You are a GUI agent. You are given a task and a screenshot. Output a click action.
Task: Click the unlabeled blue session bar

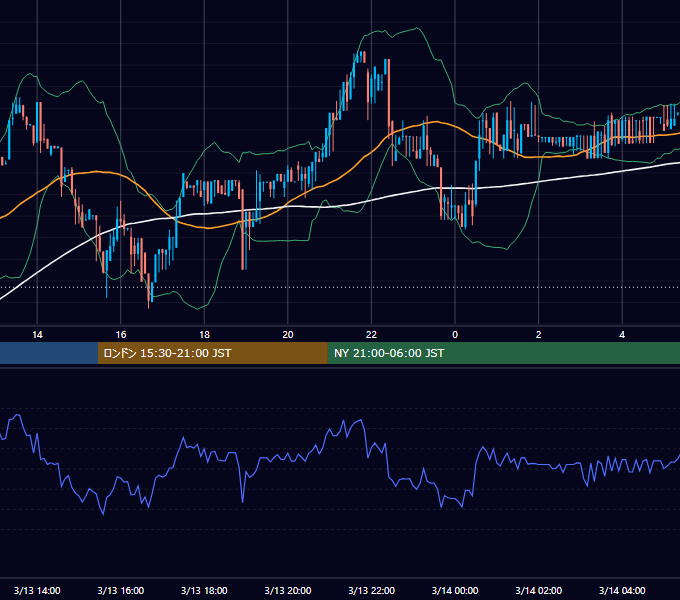coord(49,353)
